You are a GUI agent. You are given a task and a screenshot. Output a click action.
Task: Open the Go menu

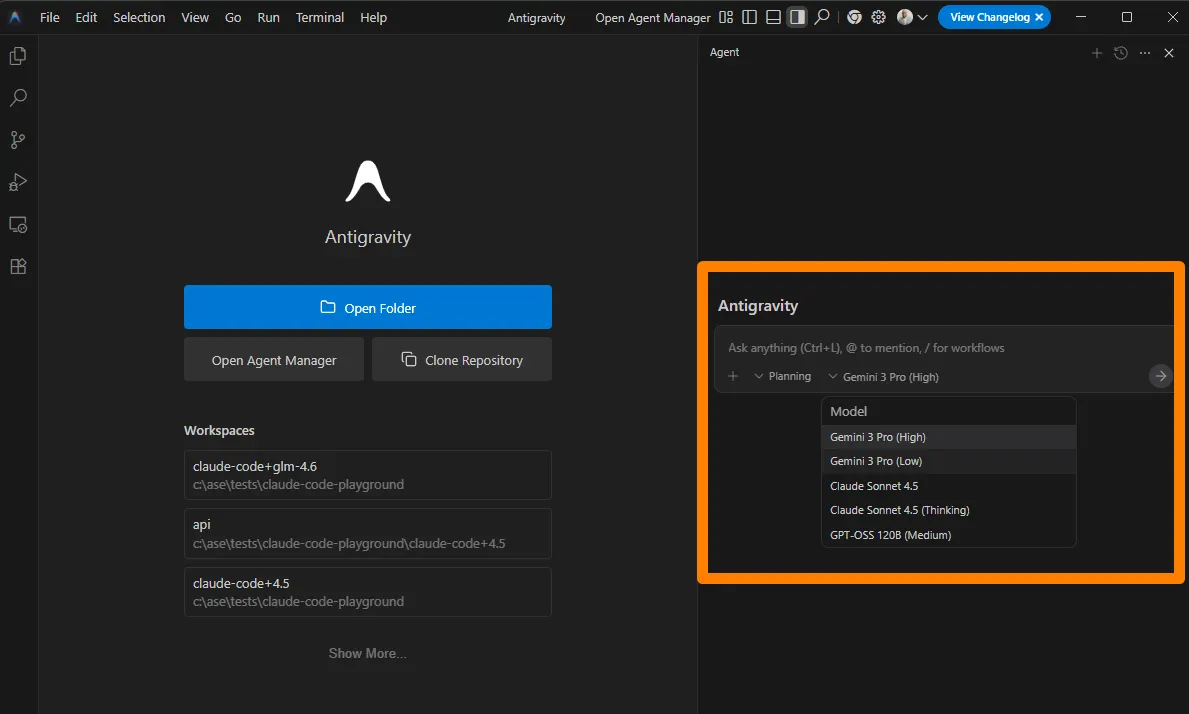(x=233, y=17)
